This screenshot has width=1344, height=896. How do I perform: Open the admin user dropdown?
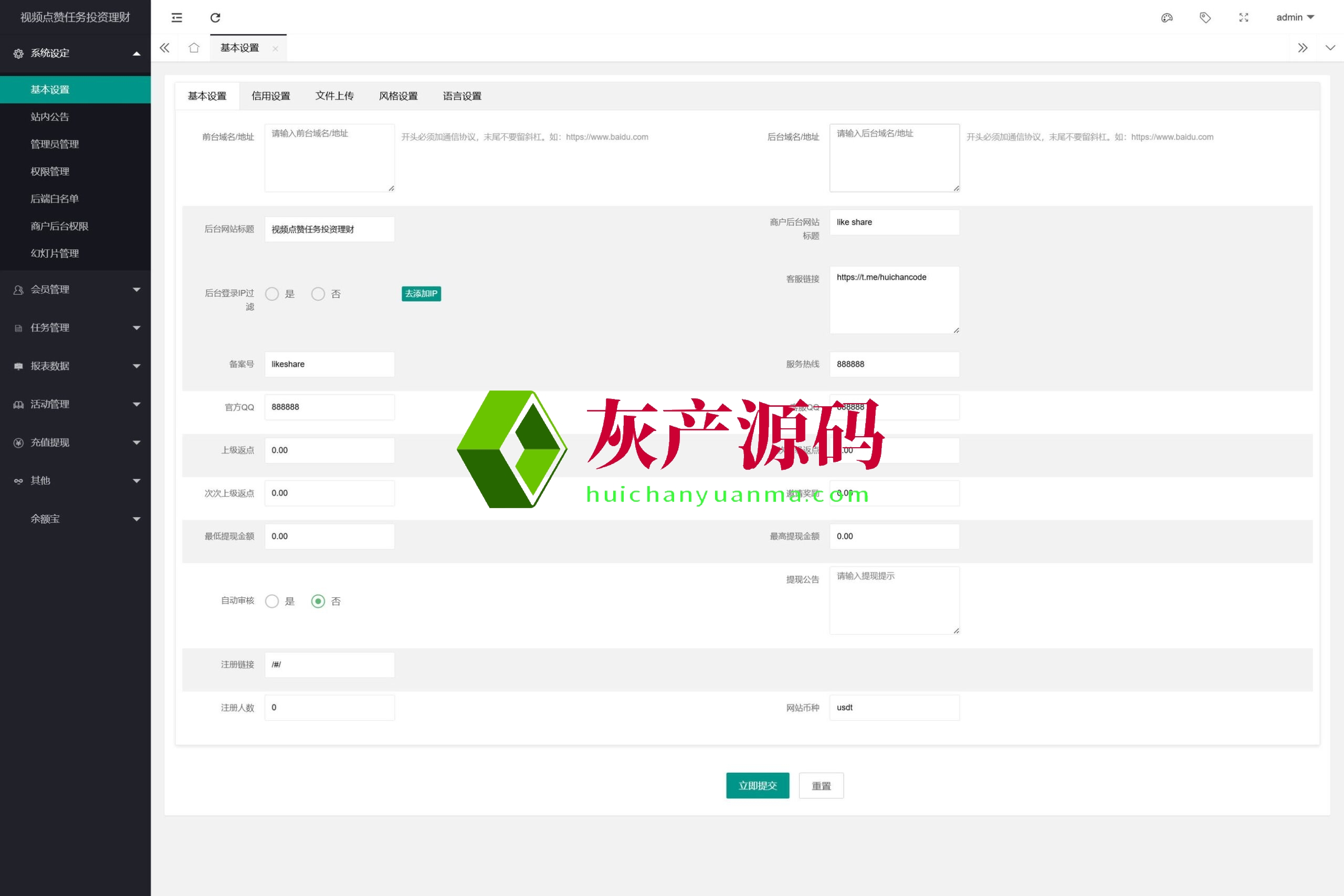[x=1295, y=18]
